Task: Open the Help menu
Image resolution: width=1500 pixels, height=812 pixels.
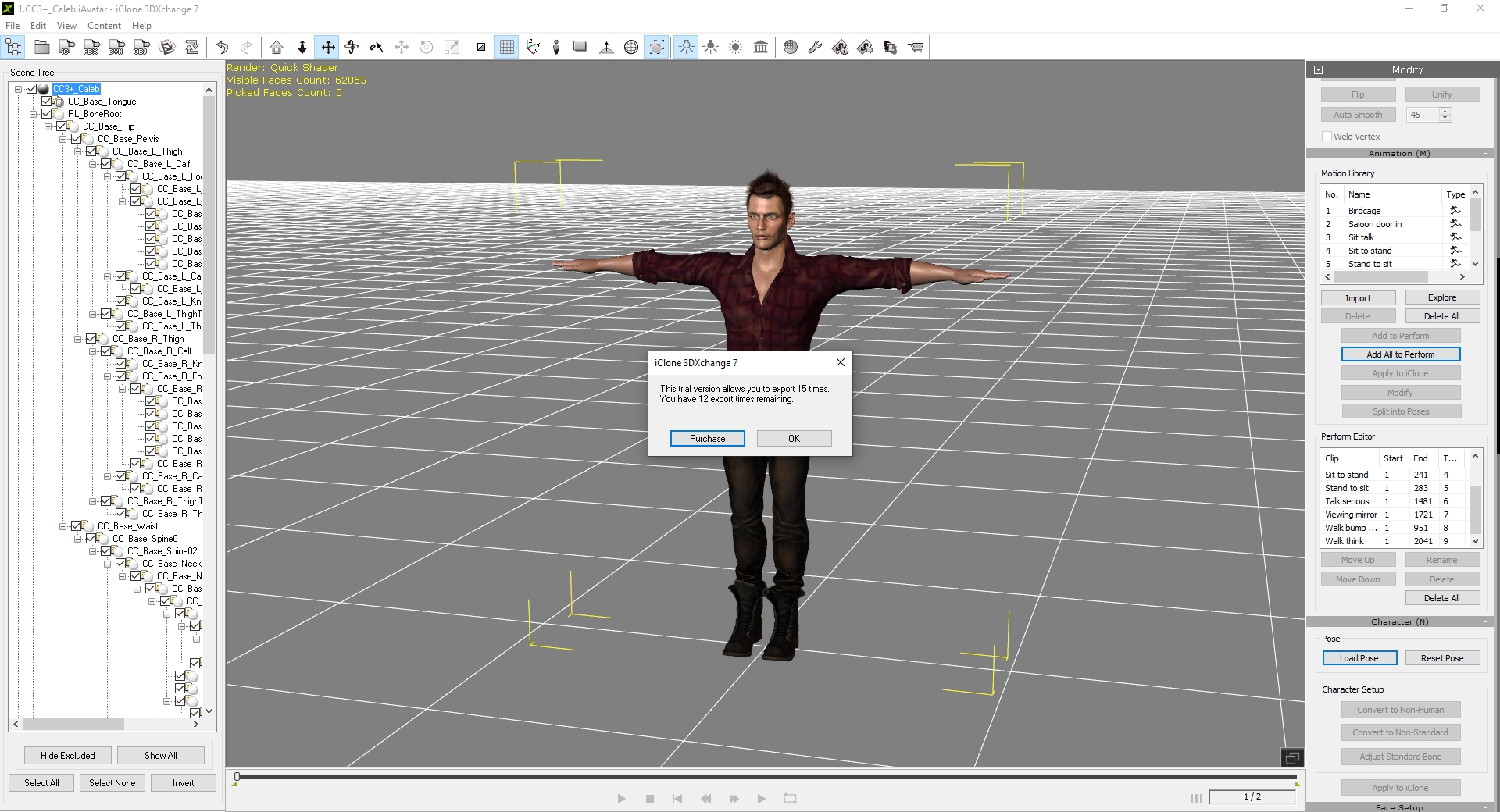Action: point(141,26)
